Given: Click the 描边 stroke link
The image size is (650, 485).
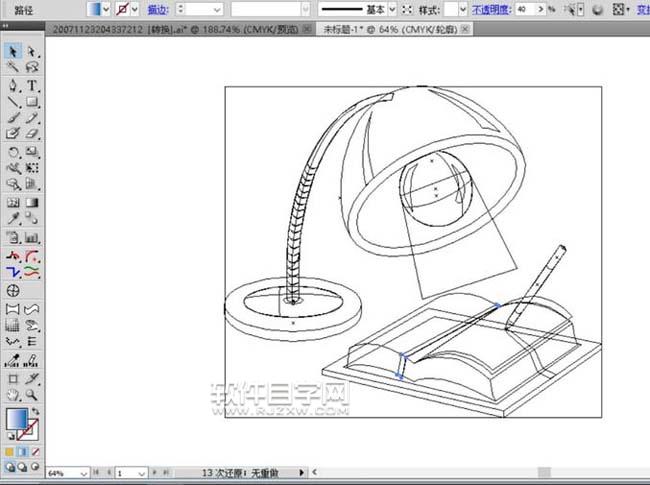Looking at the screenshot, I should click(x=158, y=8).
